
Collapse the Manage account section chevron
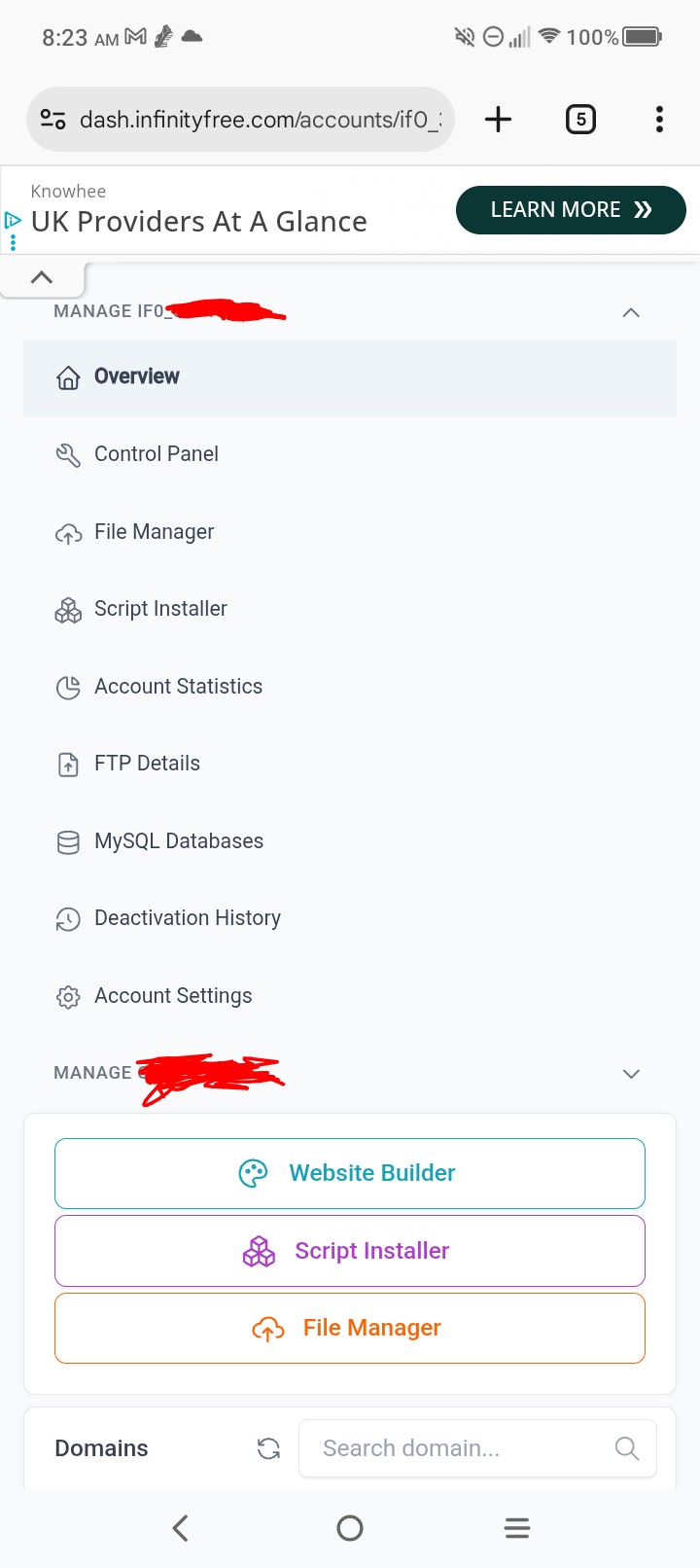click(631, 312)
